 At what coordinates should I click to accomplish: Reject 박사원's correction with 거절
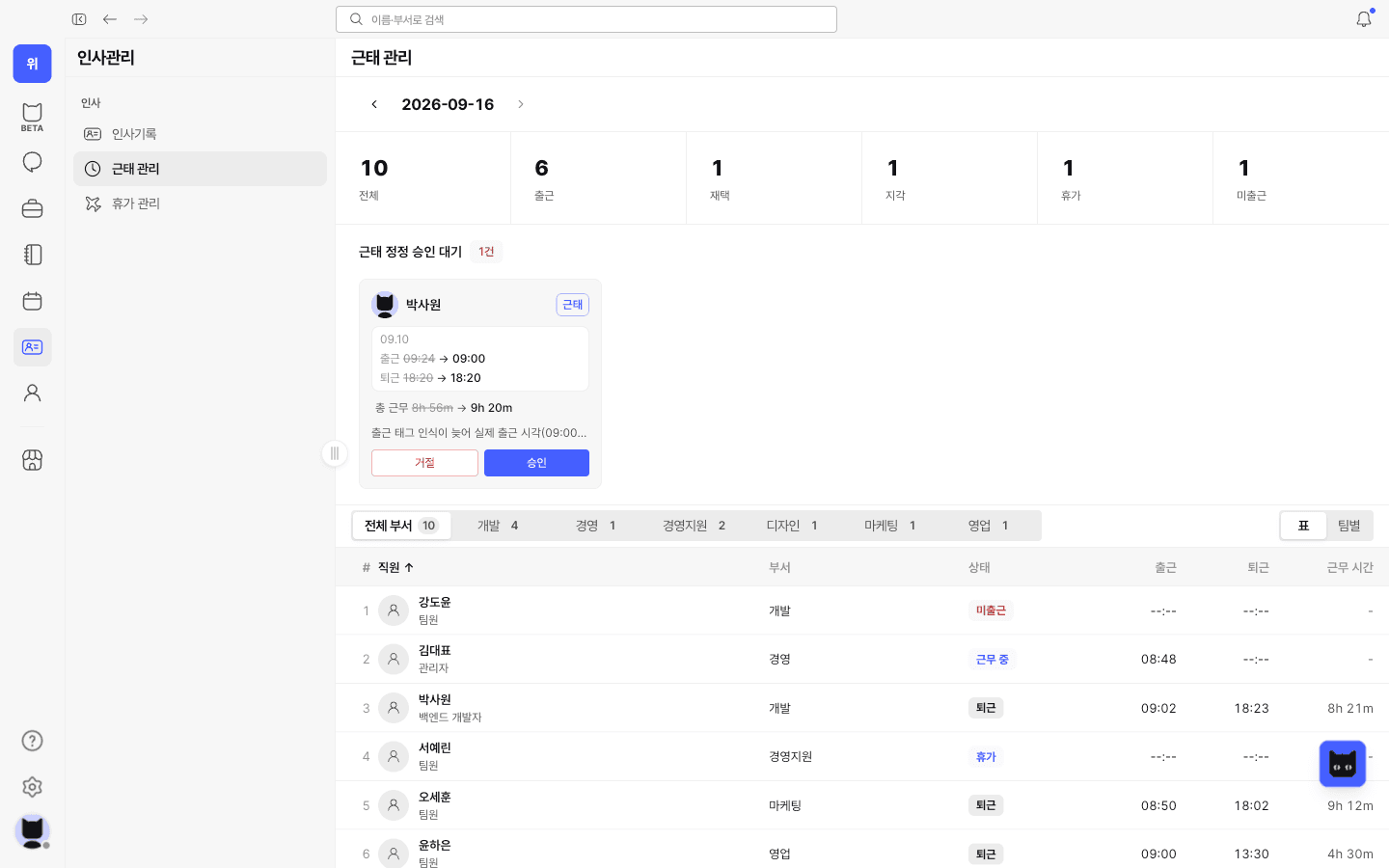click(x=424, y=463)
